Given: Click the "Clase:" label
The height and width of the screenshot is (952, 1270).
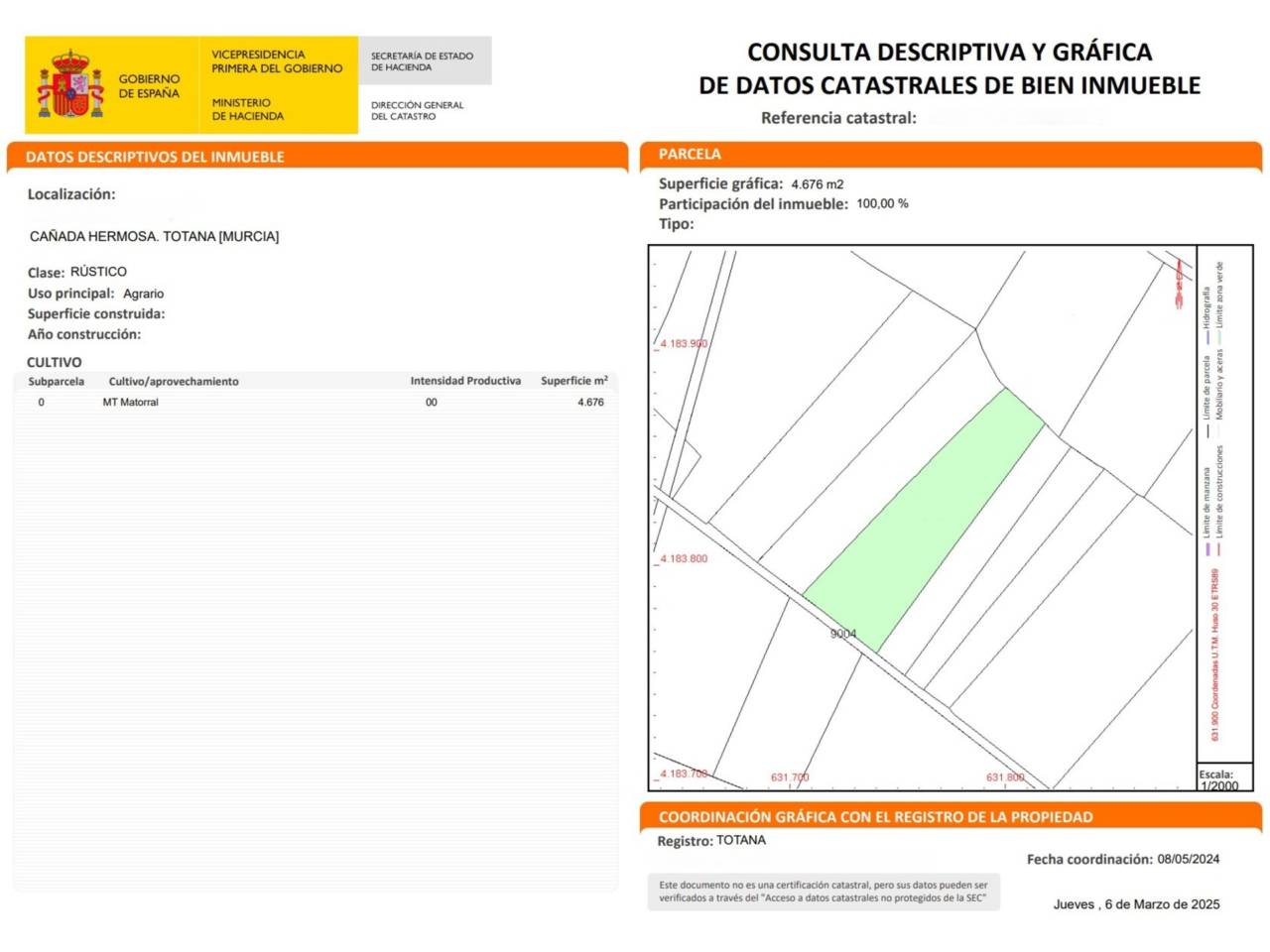Looking at the screenshot, I should [x=47, y=272].
